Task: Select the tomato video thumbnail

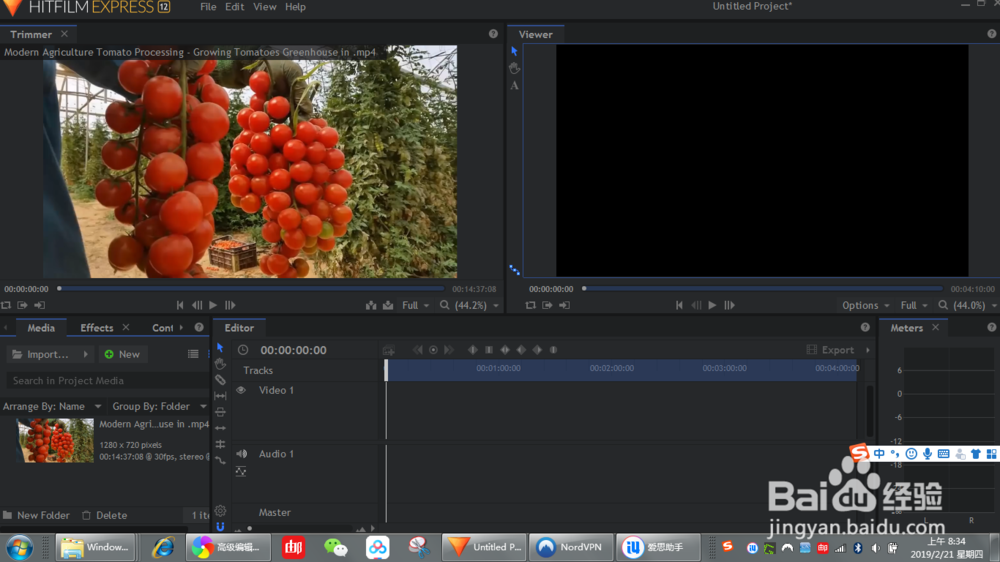Action: (x=55, y=440)
